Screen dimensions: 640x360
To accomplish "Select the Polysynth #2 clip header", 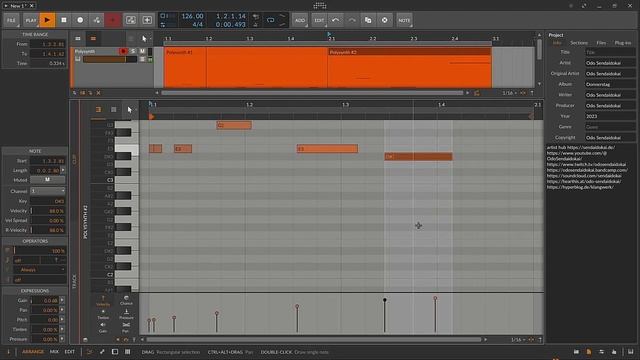I will coord(409,52).
